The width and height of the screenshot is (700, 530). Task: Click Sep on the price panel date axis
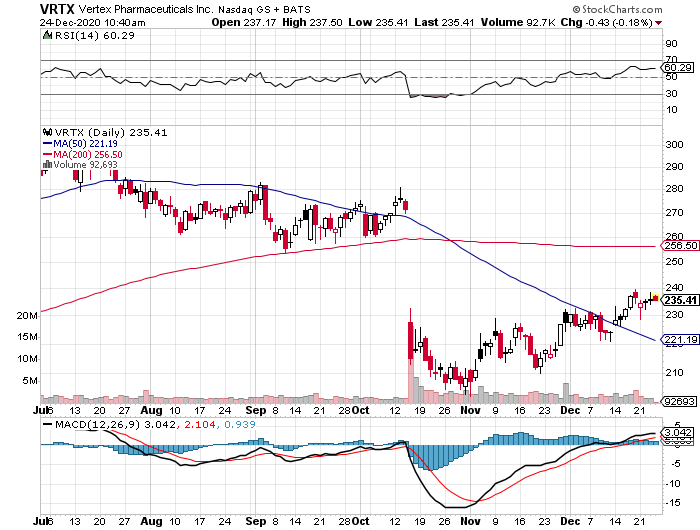tap(256, 410)
